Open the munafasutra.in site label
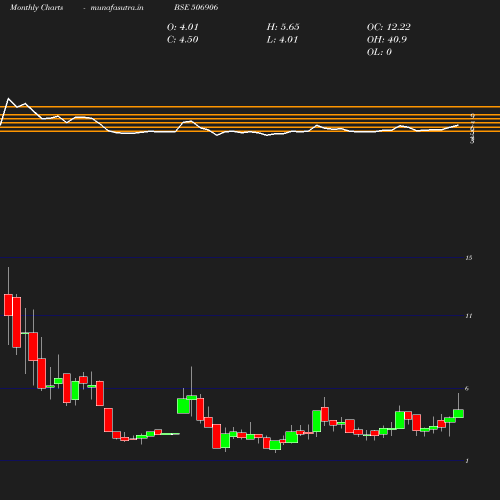 [117, 8]
